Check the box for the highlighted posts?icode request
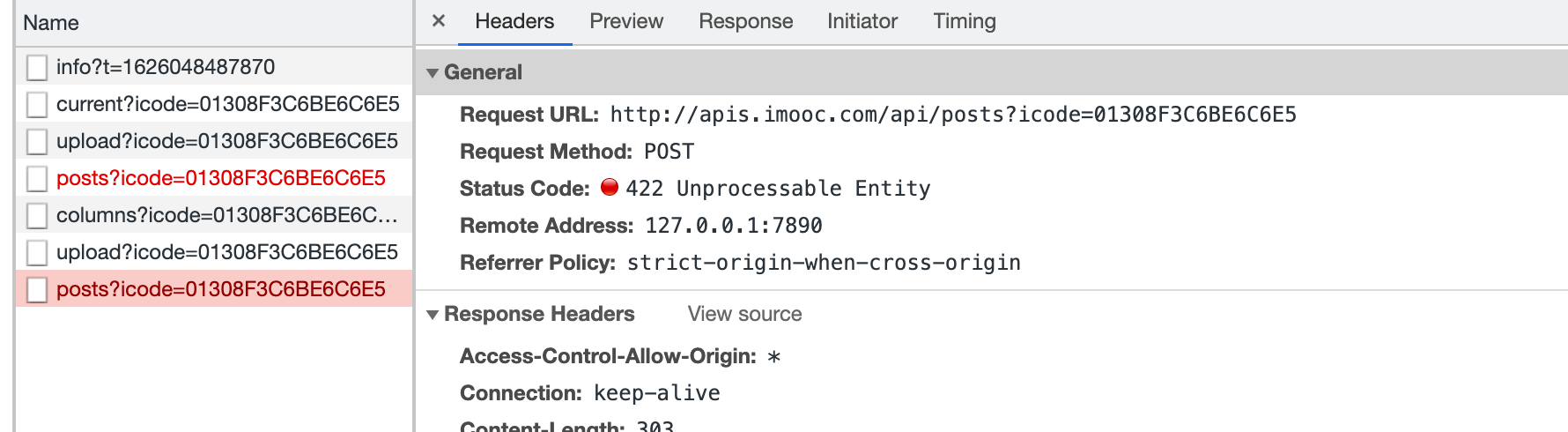Image resolution: width=1568 pixels, height=432 pixels. click(x=37, y=290)
